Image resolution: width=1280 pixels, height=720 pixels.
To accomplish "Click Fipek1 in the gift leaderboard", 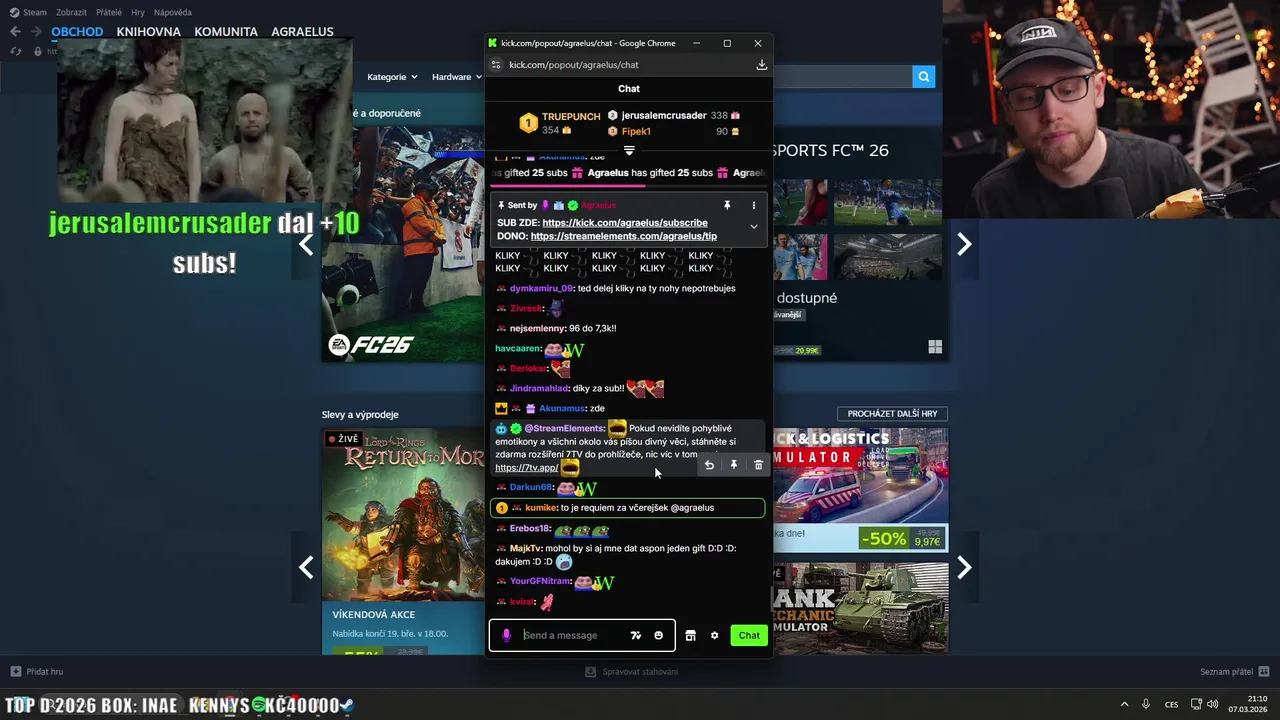I will pos(636,131).
